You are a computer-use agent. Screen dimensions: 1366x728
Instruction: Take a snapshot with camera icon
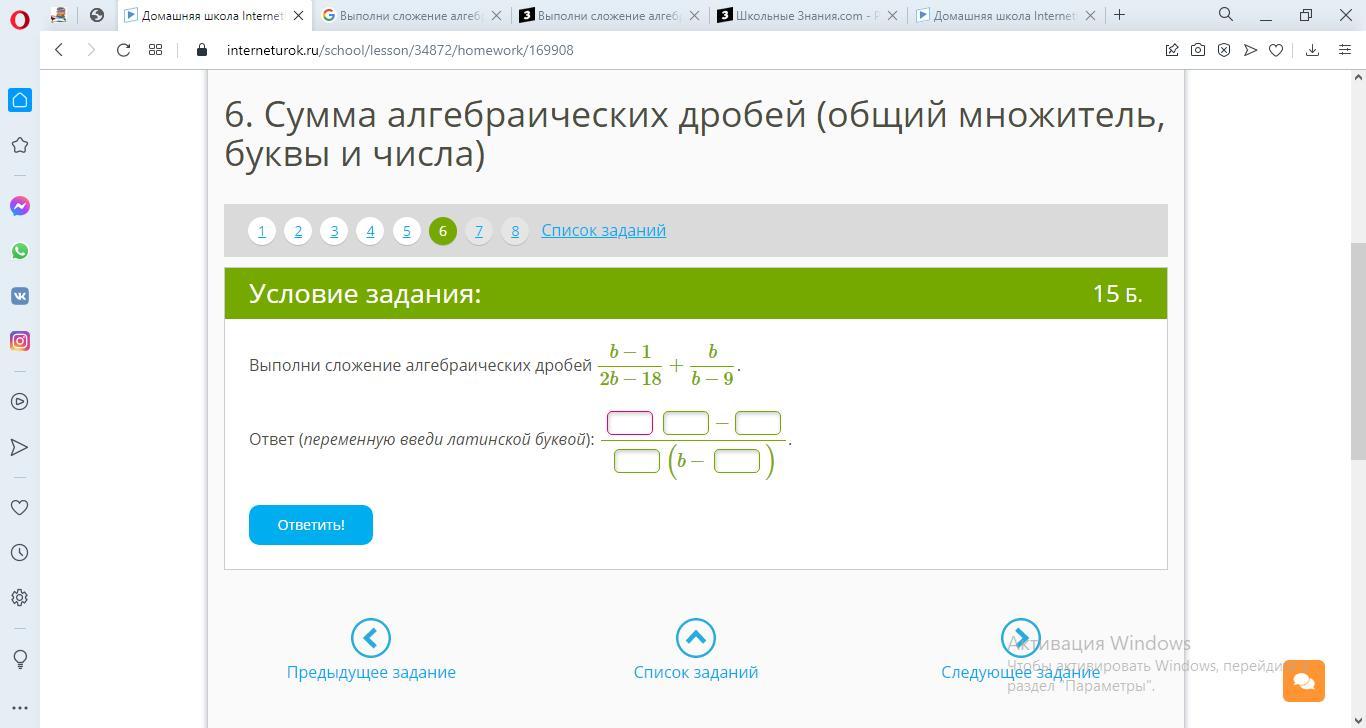click(x=1197, y=50)
